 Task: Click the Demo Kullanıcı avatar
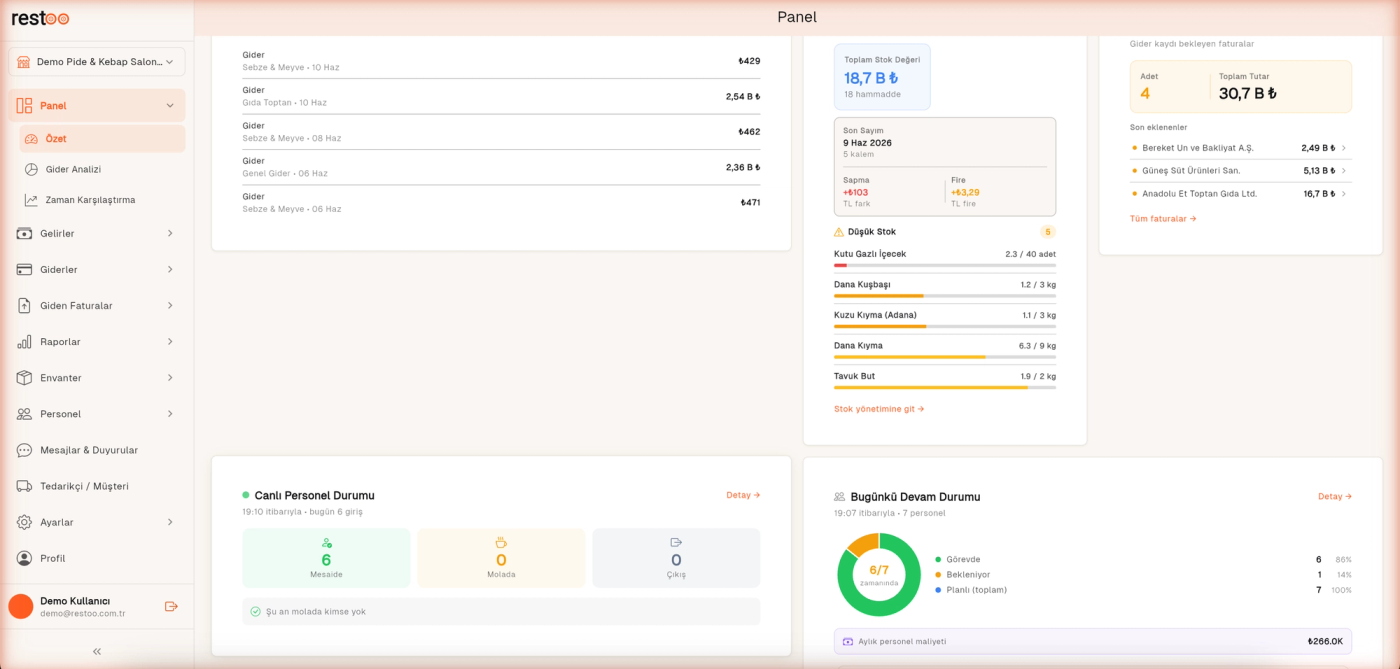[21, 606]
